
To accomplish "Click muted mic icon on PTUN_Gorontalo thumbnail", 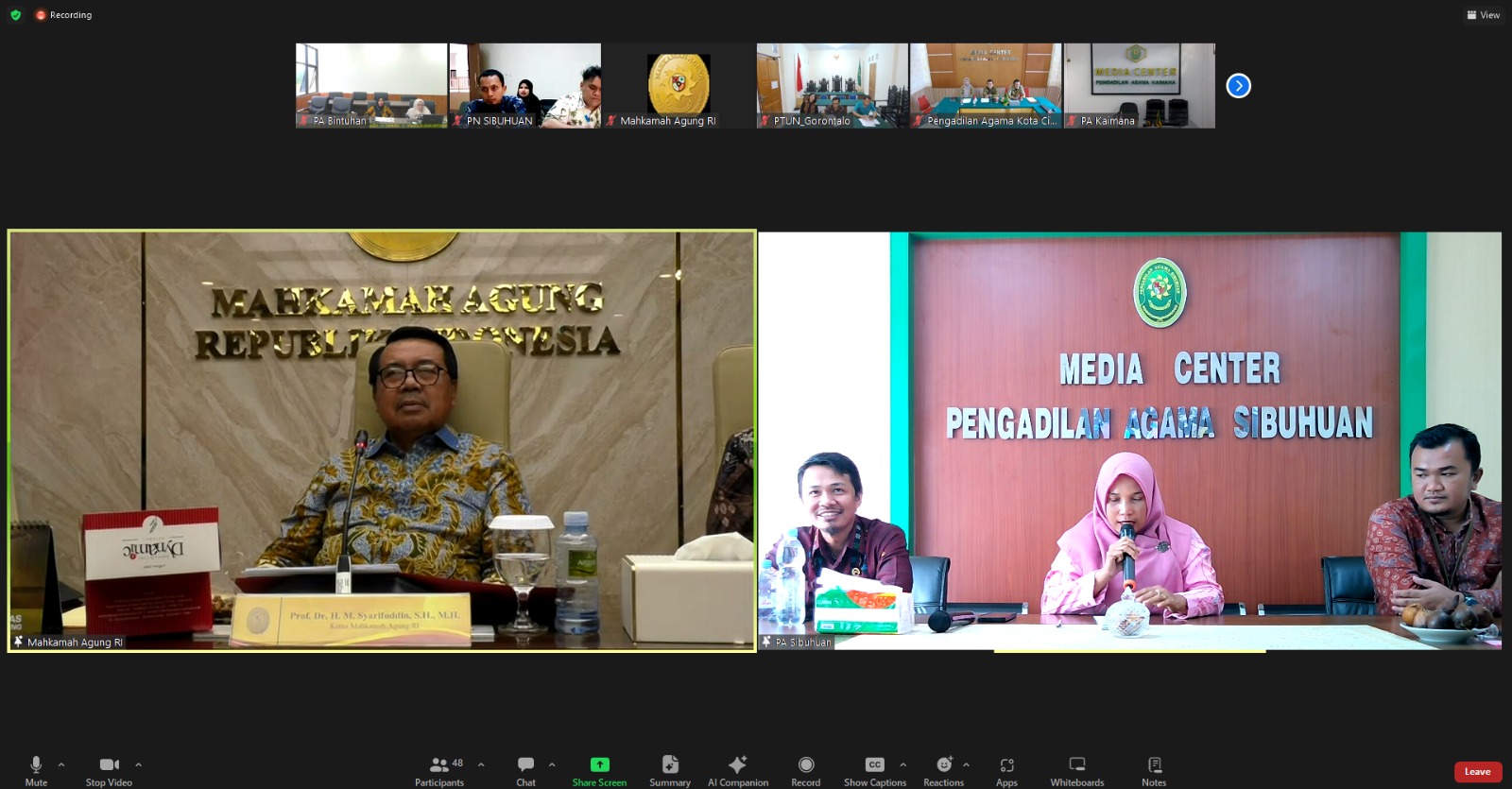I will pyautogui.click(x=765, y=121).
